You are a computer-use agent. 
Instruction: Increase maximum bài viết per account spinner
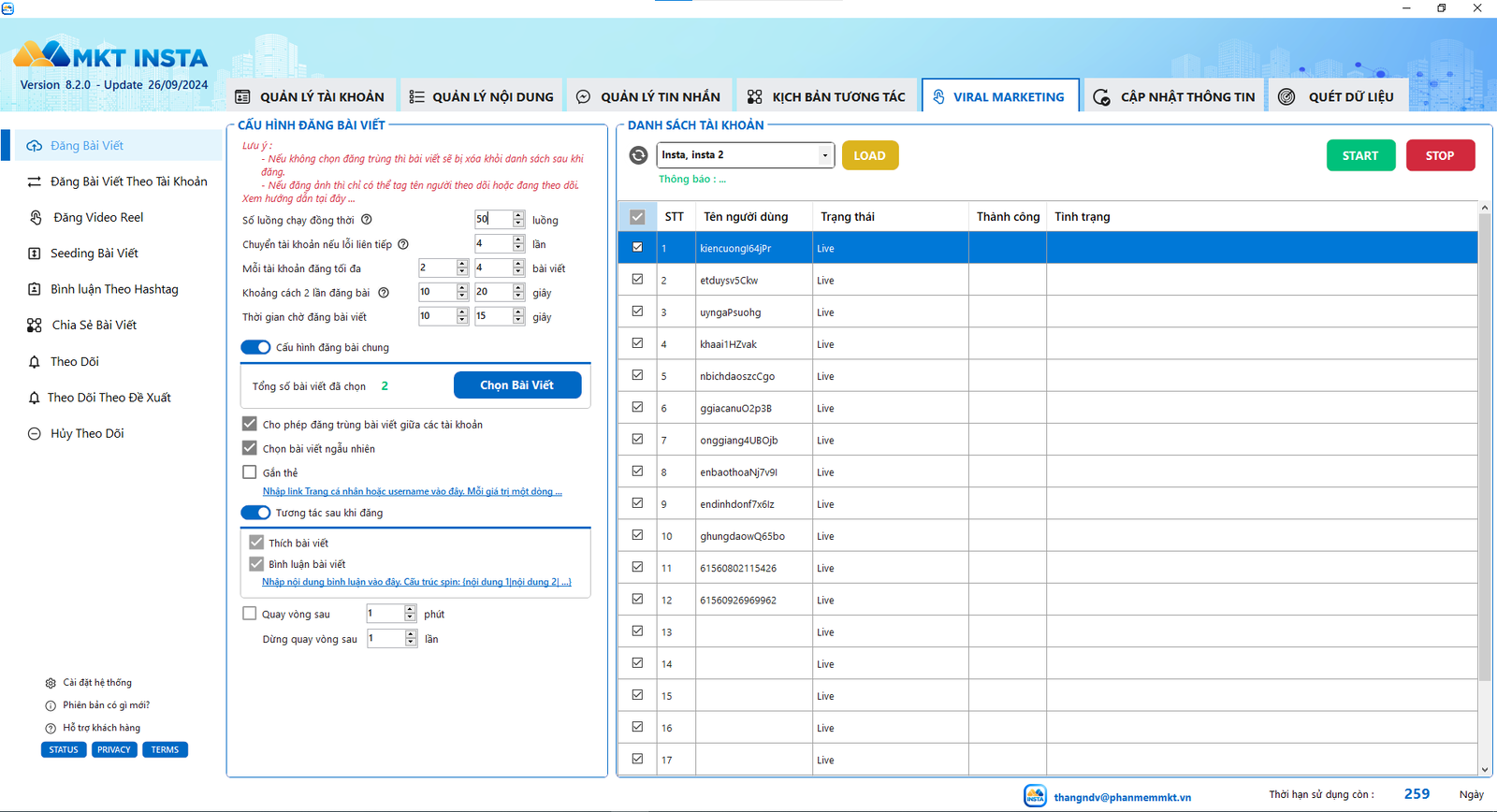click(x=518, y=264)
